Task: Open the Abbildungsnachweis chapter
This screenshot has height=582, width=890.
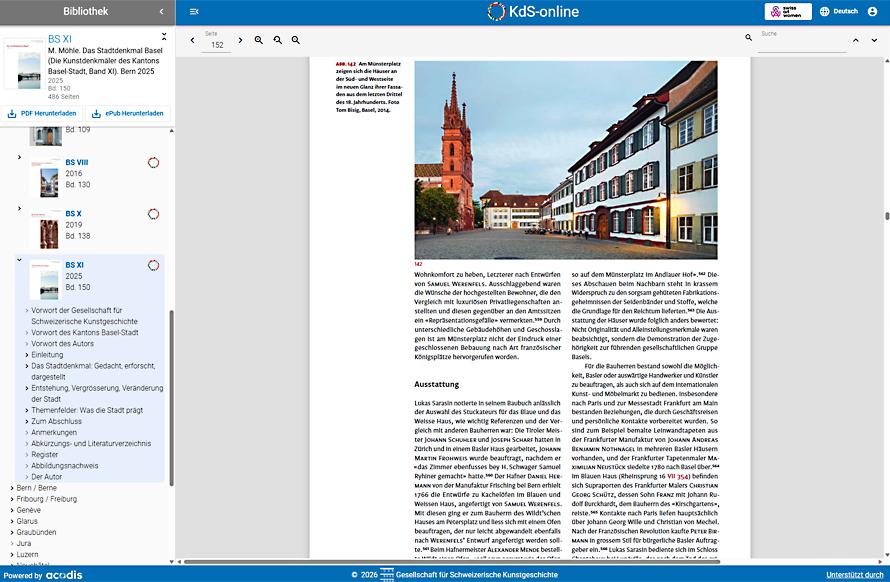Action: (65, 466)
